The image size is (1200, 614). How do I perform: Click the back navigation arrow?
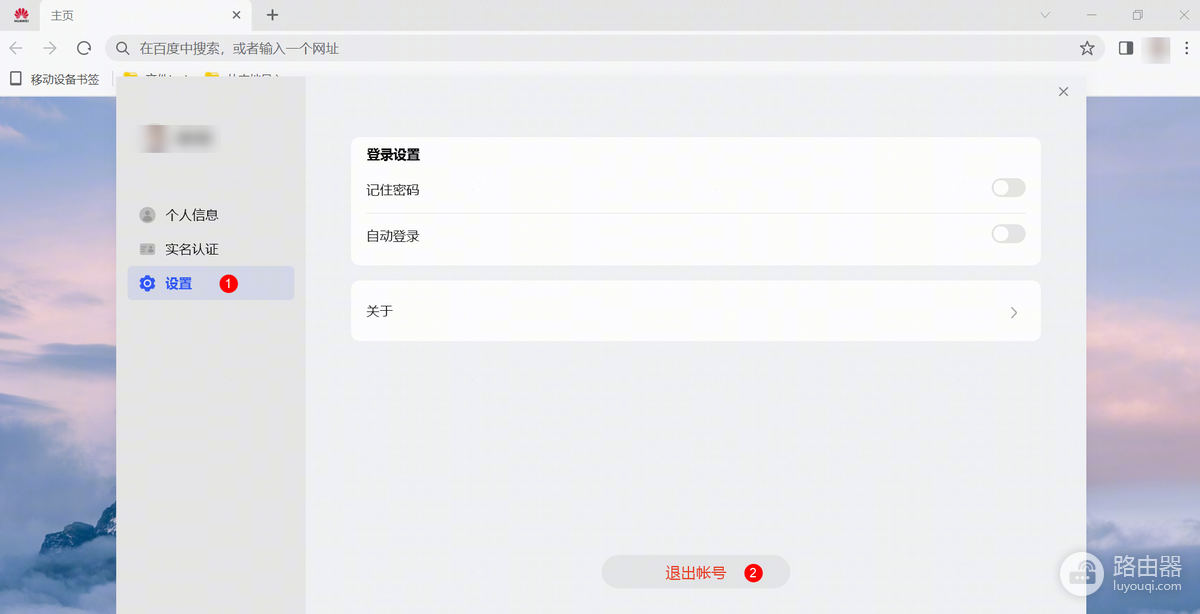pyautogui.click(x=16, y=48)
